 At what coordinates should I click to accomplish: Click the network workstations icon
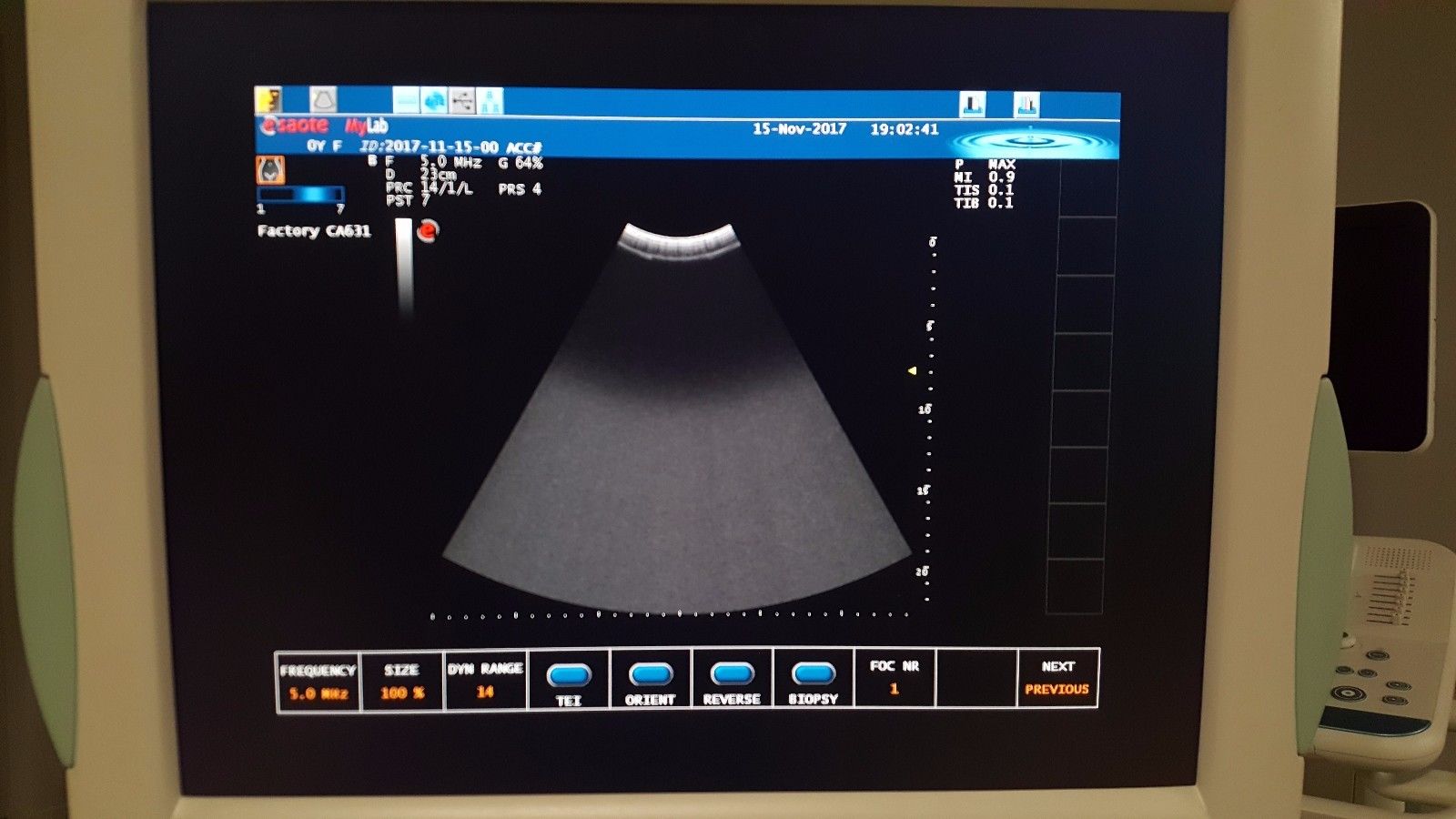click(492, 98)
